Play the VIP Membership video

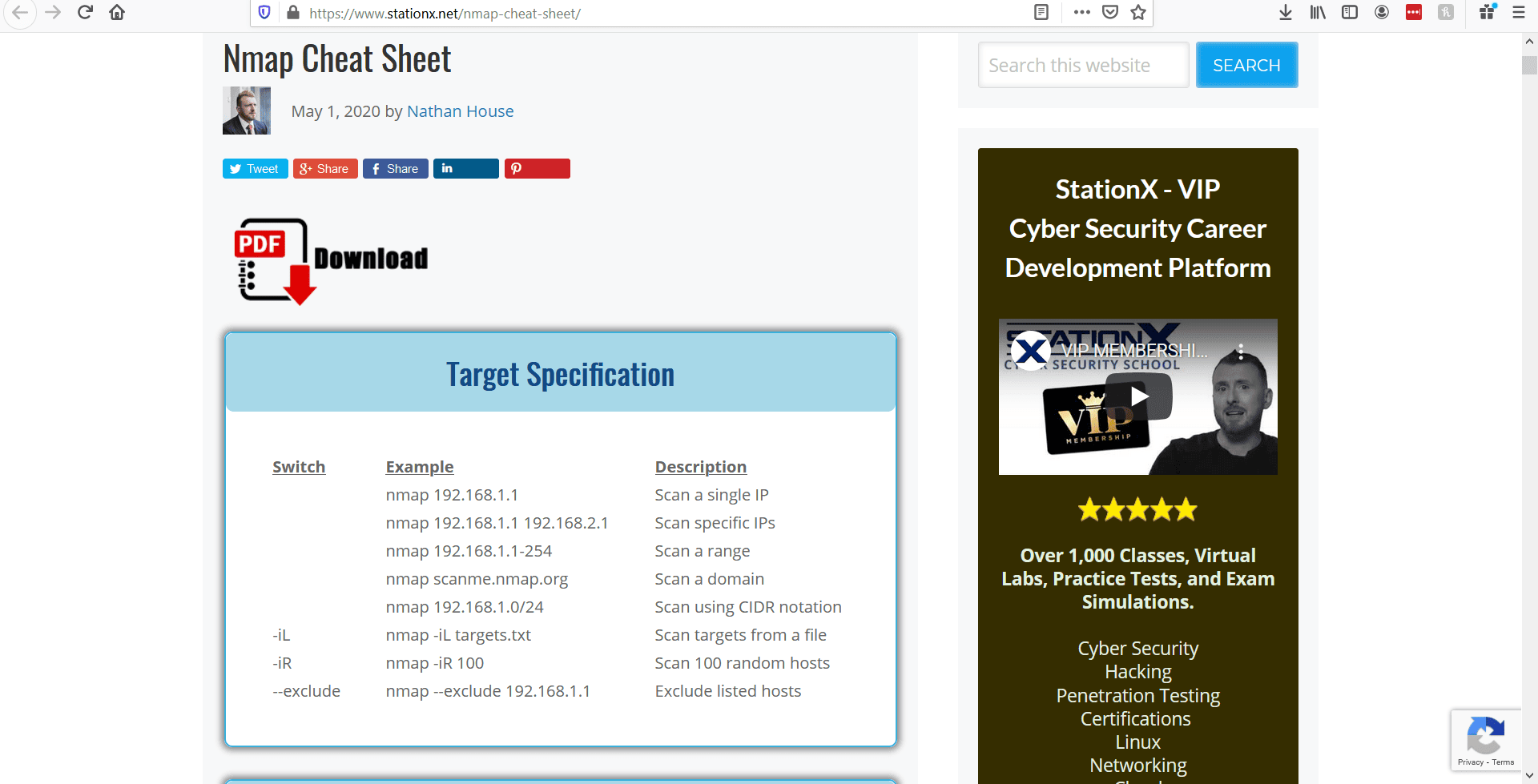(x=1138, y=396)
